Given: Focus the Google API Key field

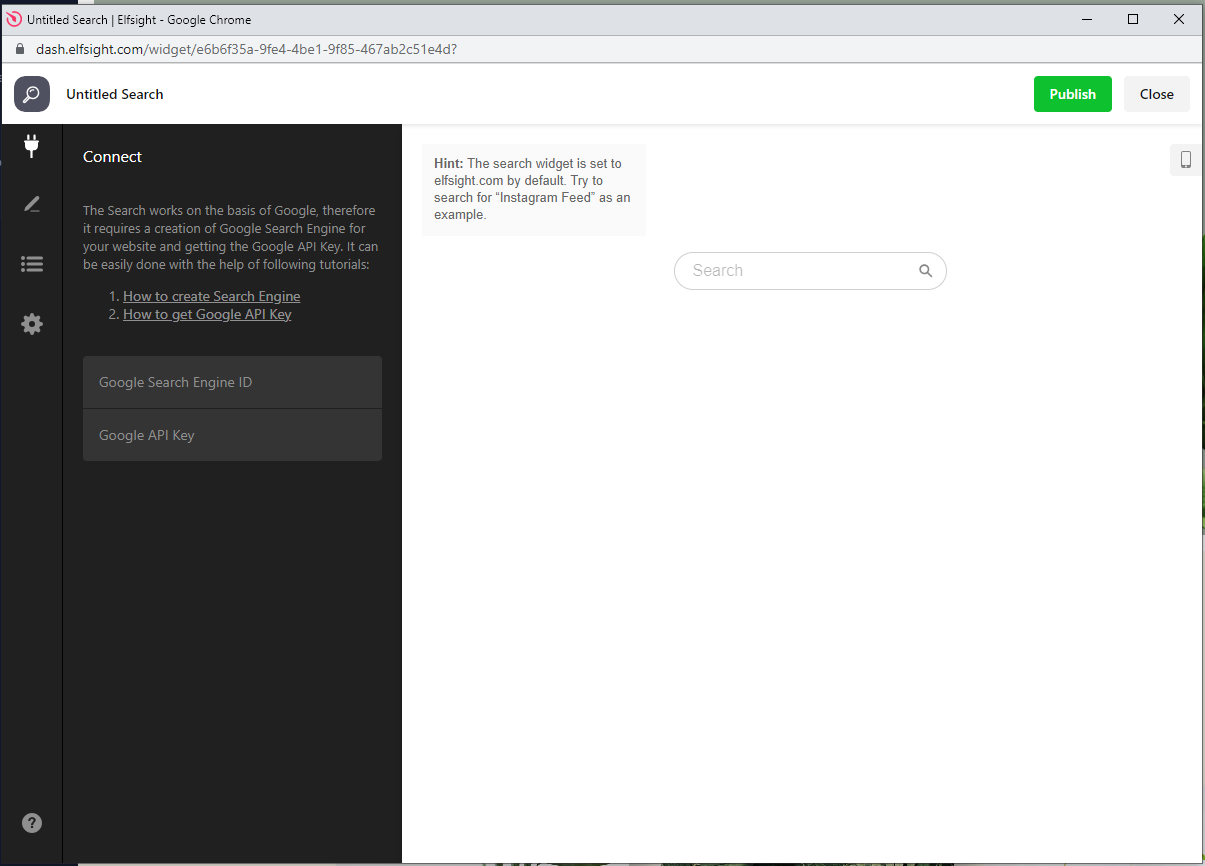Looking at the screenshot, I should (x=232, y=435).
